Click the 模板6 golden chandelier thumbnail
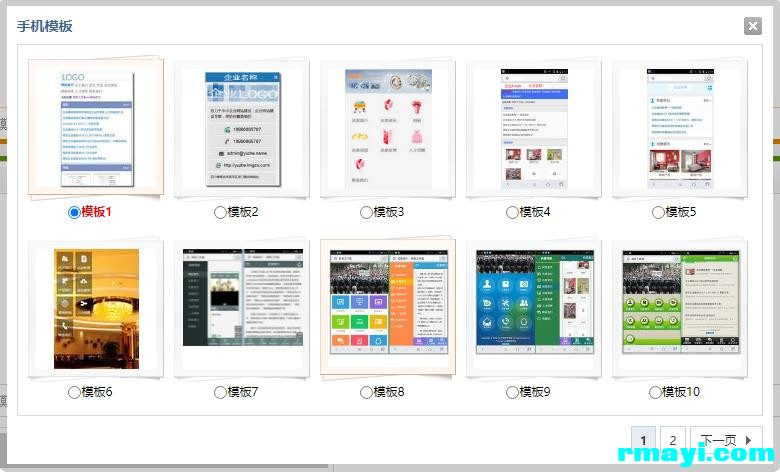 pos(97,309)
